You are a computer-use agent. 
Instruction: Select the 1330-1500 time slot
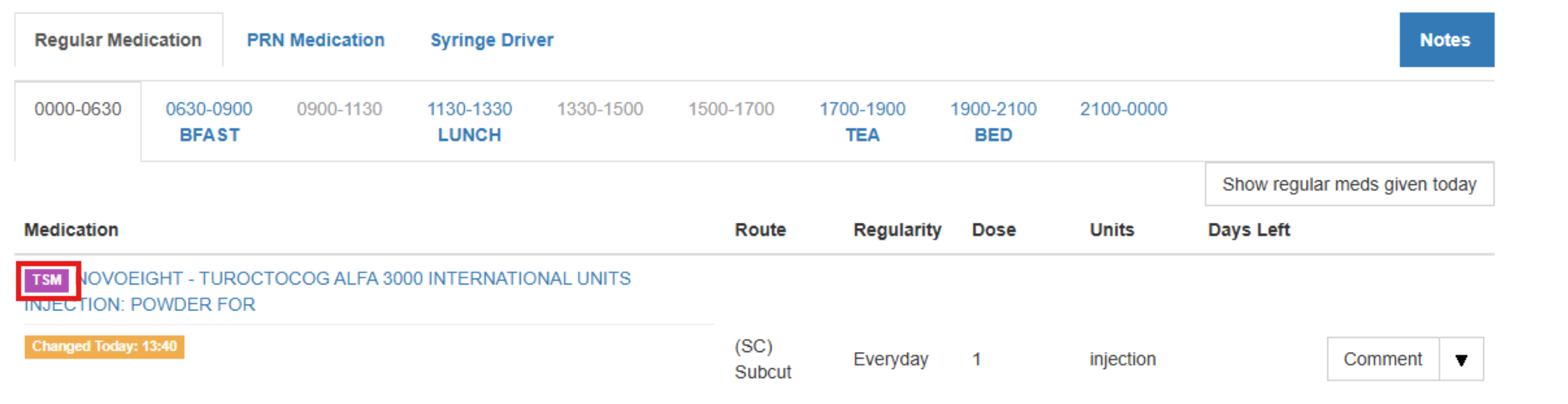[600, 109]
